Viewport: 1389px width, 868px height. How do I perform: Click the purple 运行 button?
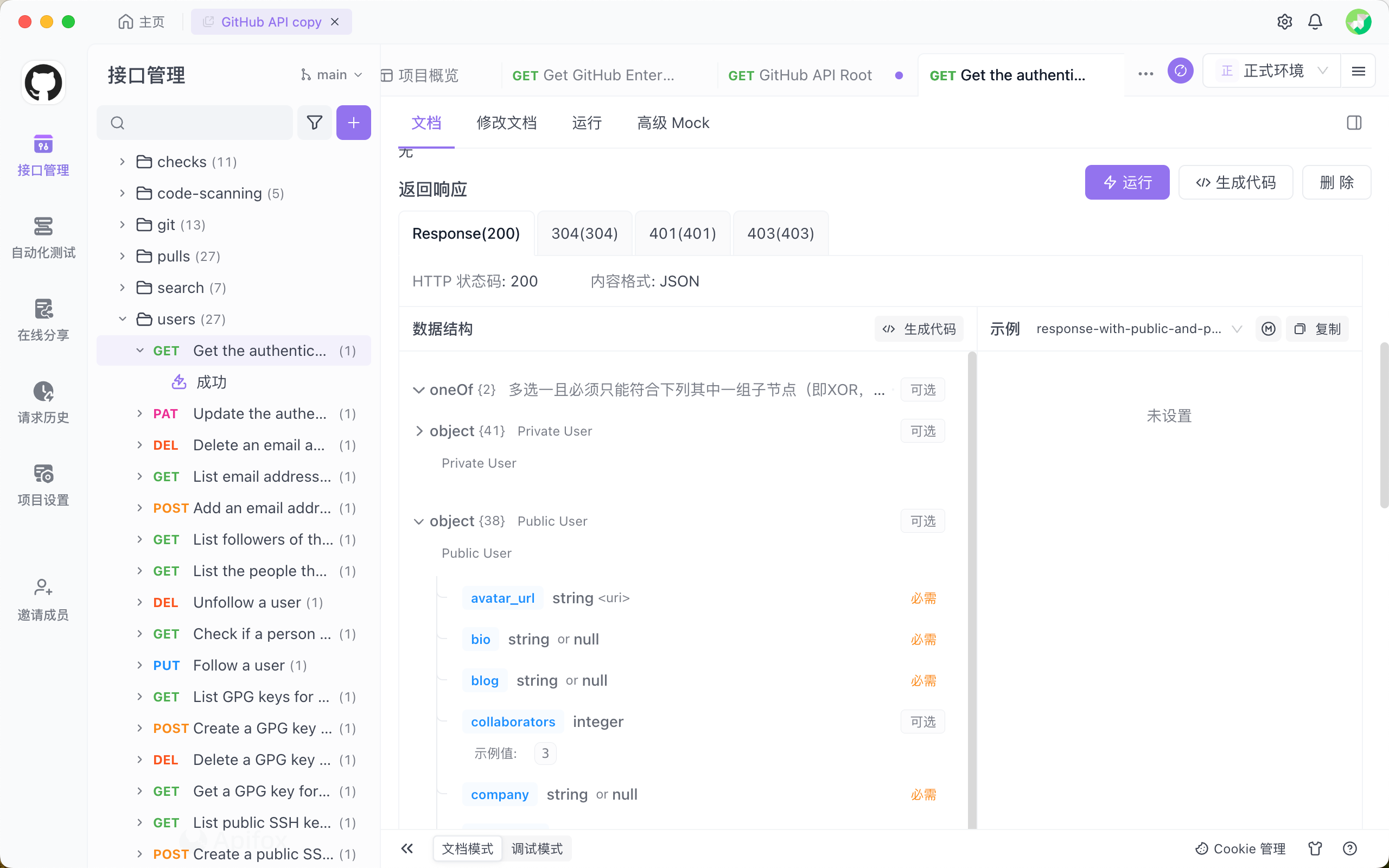[x=1127, y=183]
